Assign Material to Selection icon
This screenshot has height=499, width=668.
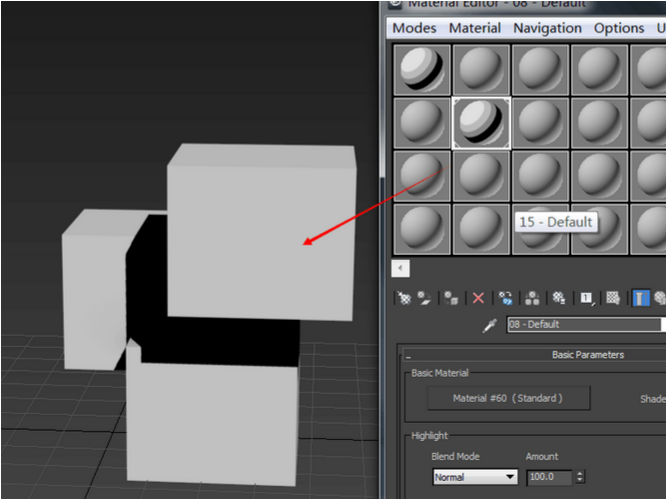coord(452,298)
